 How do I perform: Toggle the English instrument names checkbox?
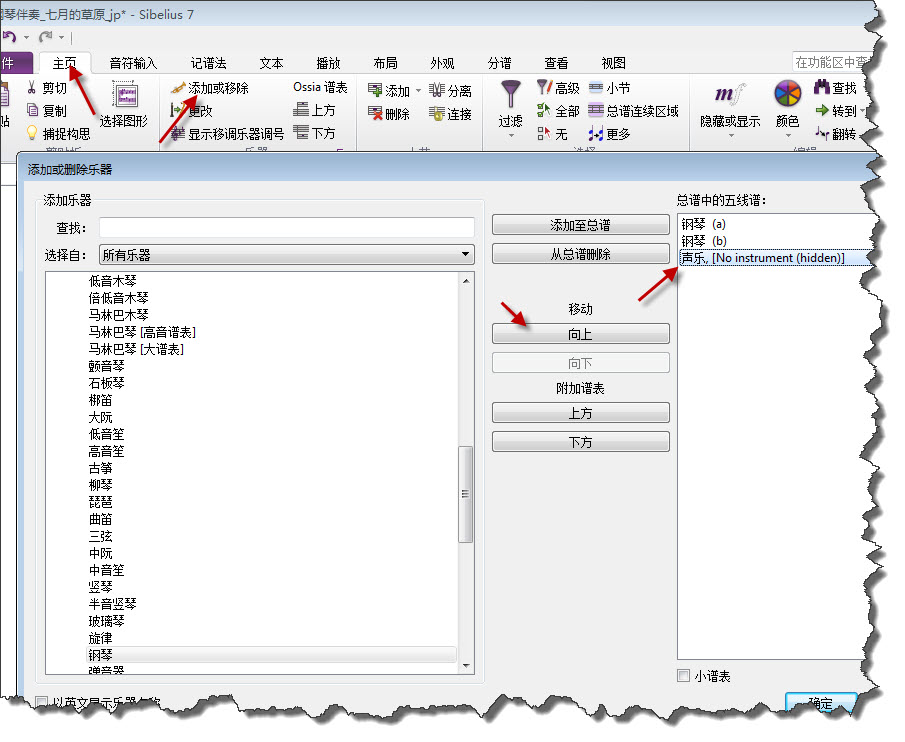click(x=42, y=701)
